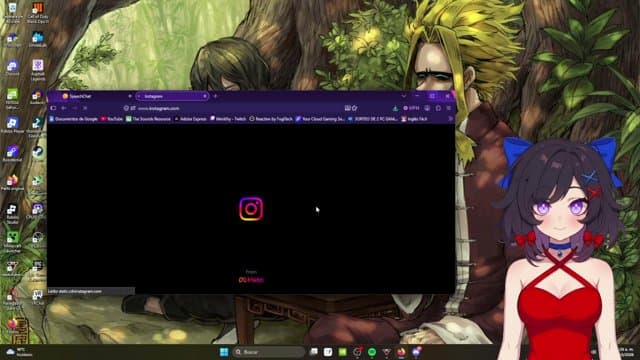The width and height of the screenshot is (640, 360).
Task: Expand the tab list dropdown arrow
Action: 404,96
